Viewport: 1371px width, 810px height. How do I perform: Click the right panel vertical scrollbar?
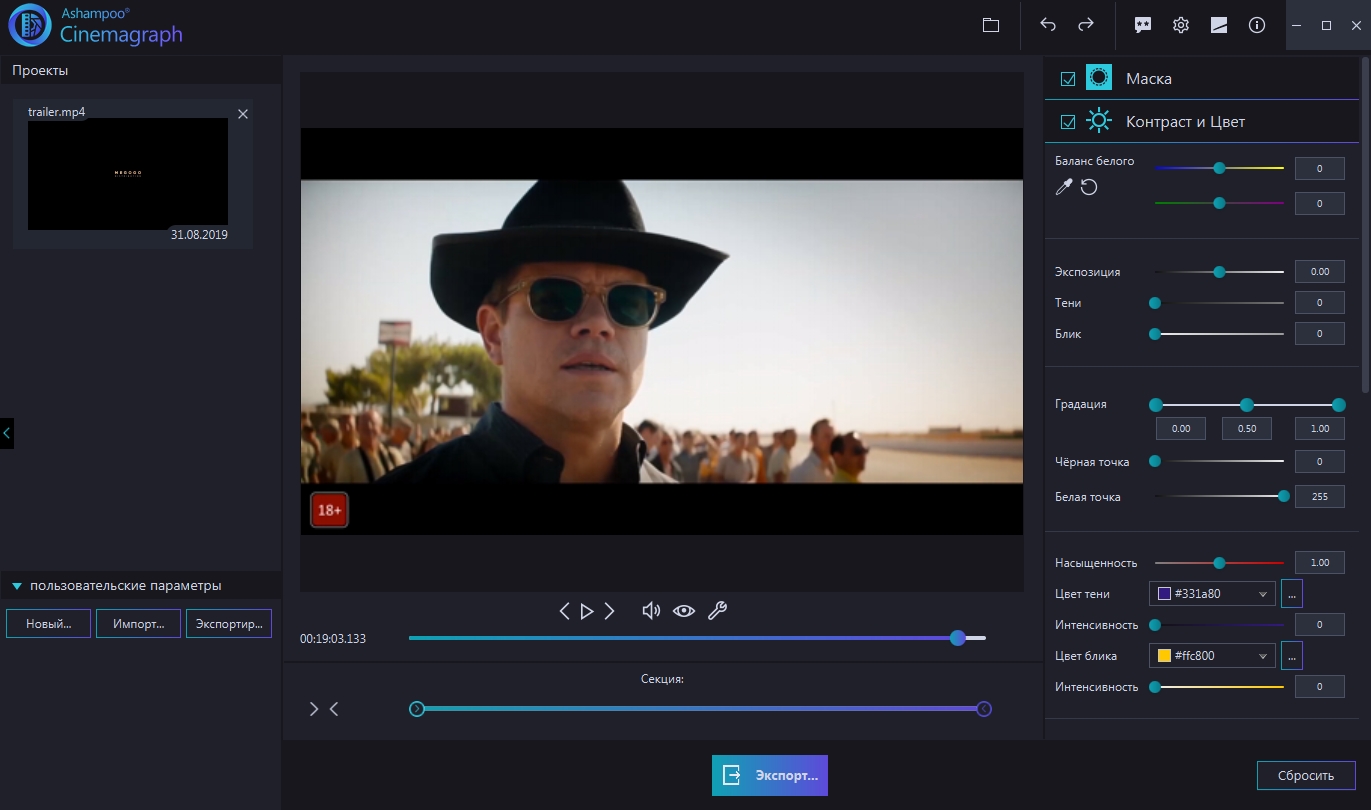pos(1367,225)
